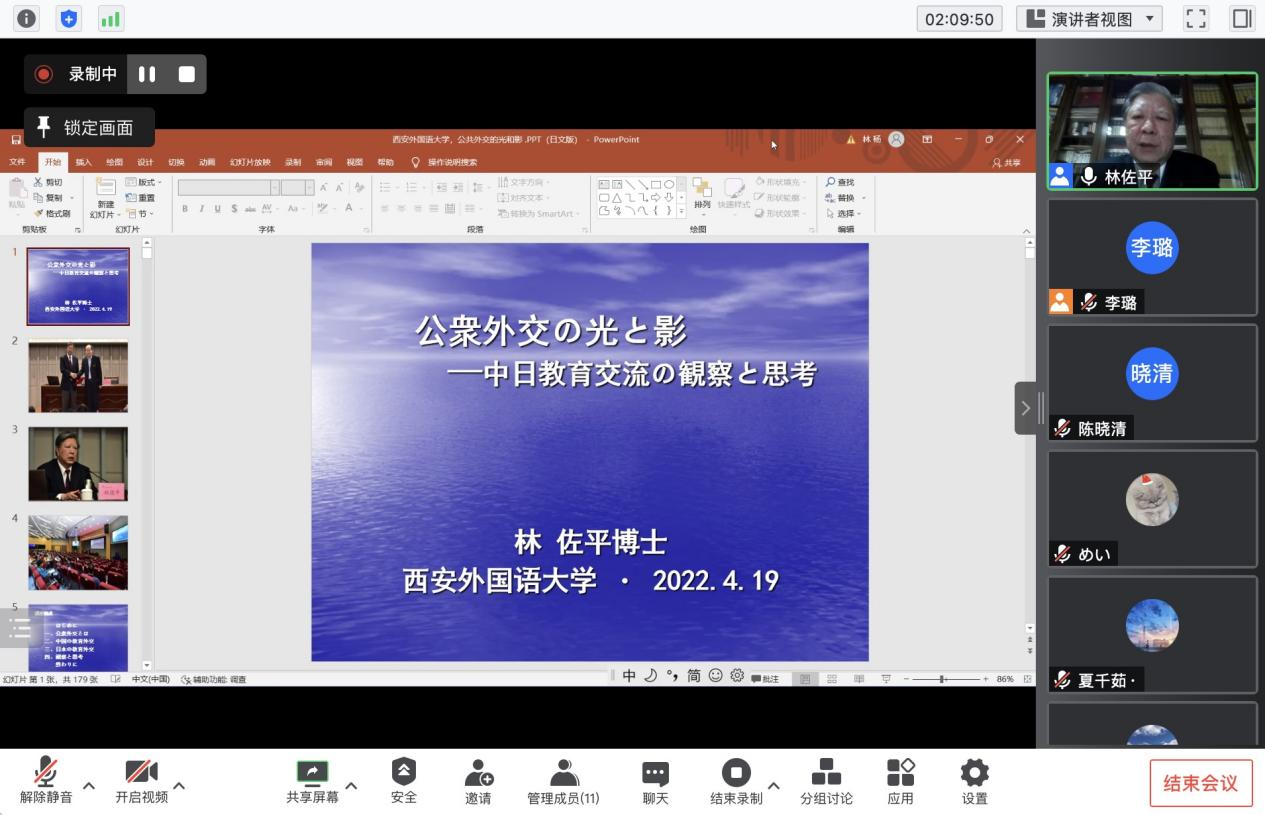Expand share screen options arrow
This screenshot has width=1265, height=815.
point(352,786)
